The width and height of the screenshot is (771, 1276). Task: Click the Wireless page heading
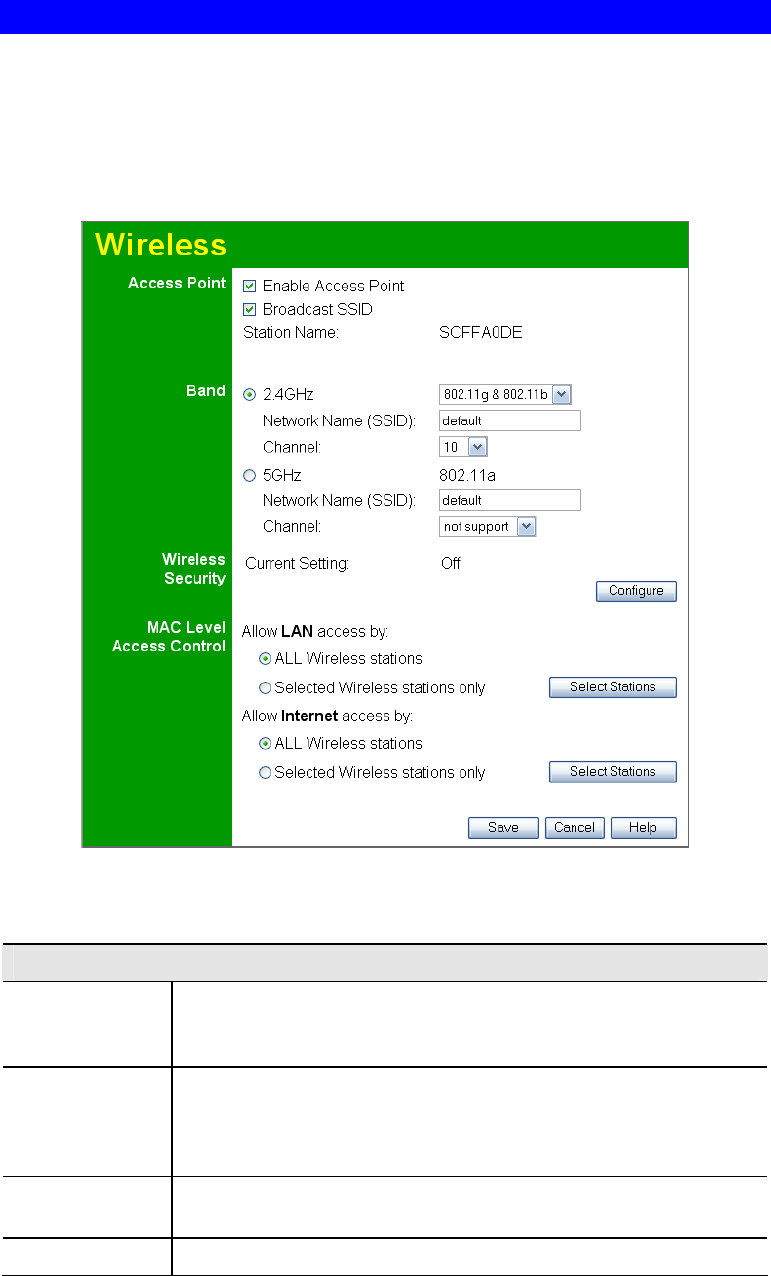(x=161, y=245)
